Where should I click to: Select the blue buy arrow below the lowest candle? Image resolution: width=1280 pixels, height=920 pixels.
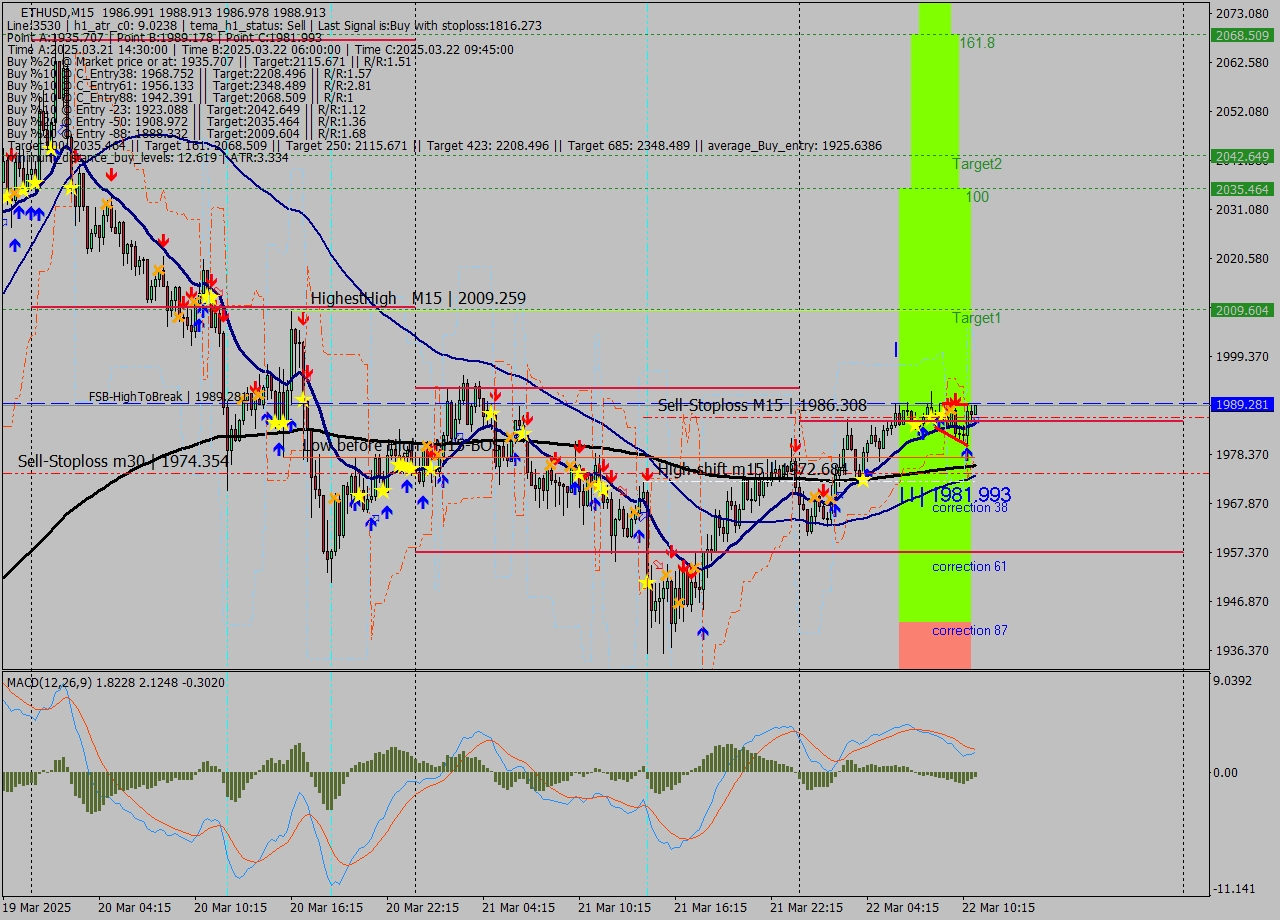[703, 633]
